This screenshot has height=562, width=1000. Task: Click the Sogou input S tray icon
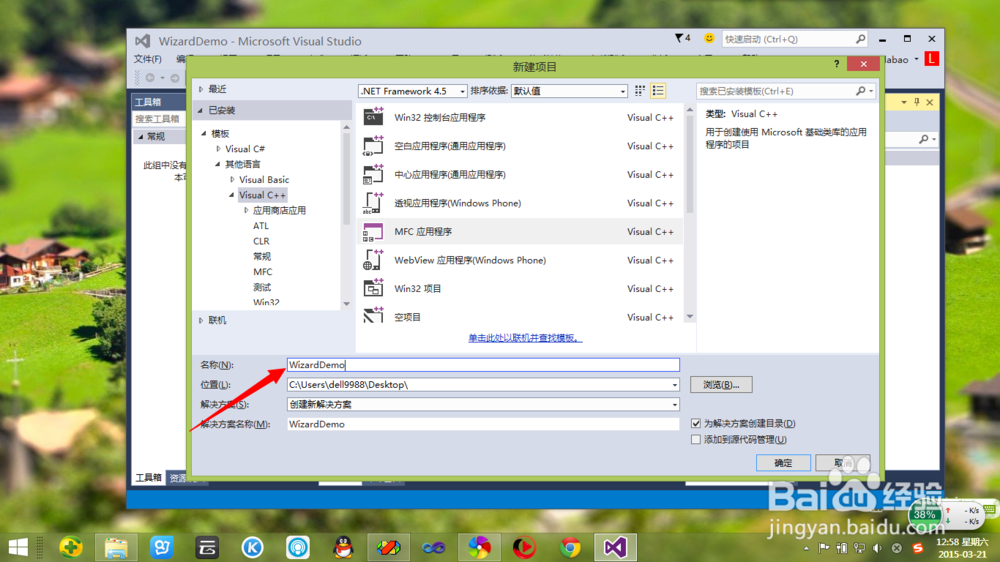(x=918, y=548)
